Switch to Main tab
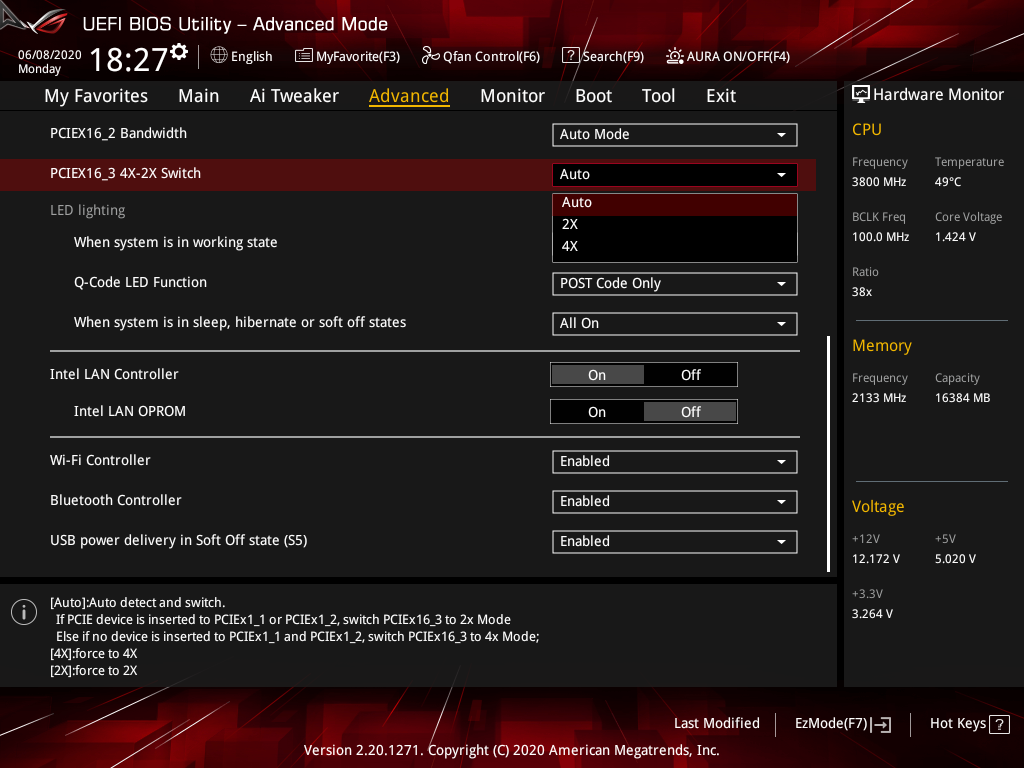This screenshot has height=768, width=1024. (199, 96)
